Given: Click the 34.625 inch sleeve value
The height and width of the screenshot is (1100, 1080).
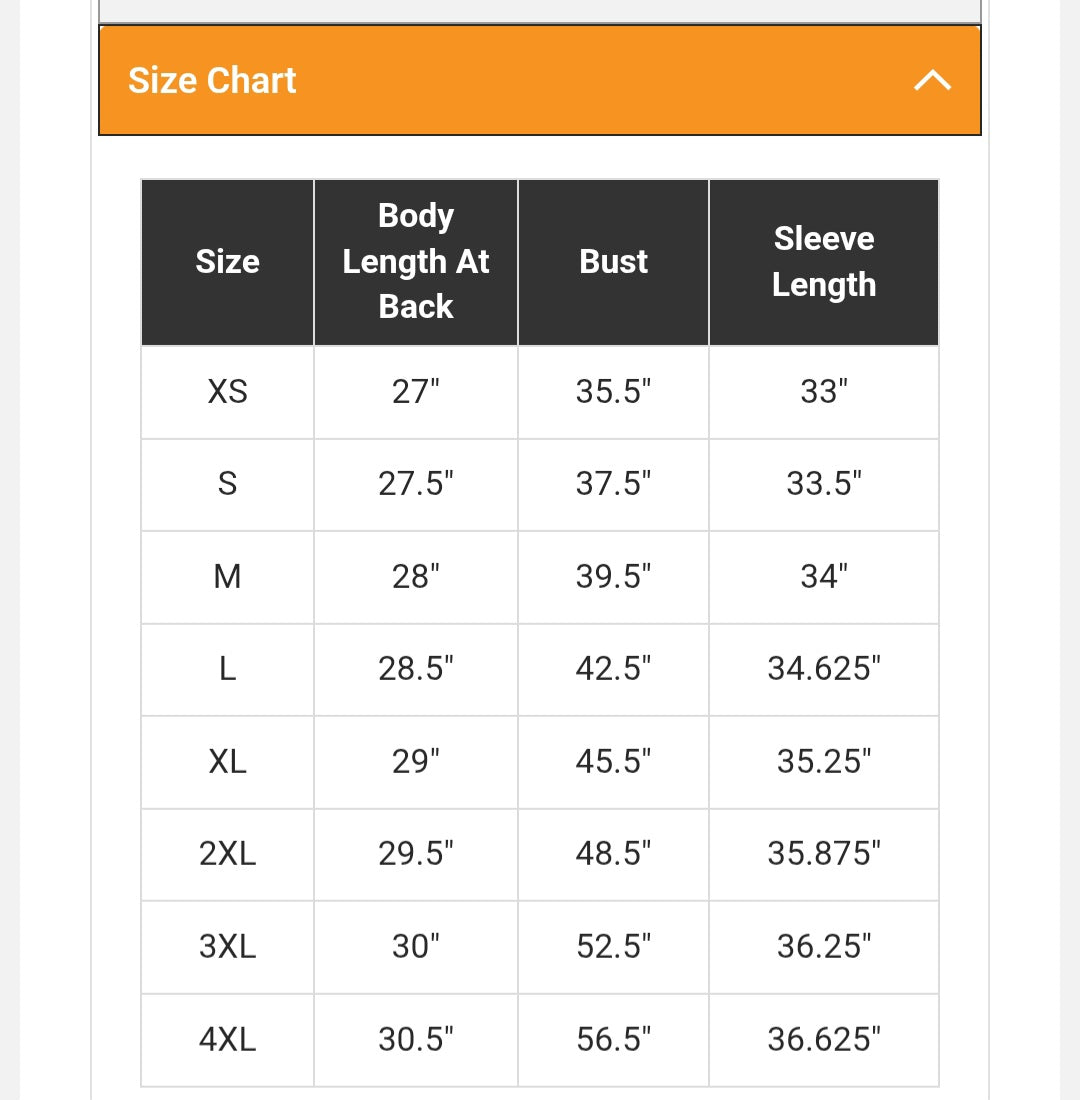Looking at the screenshot, I should (x=823, y=669).
